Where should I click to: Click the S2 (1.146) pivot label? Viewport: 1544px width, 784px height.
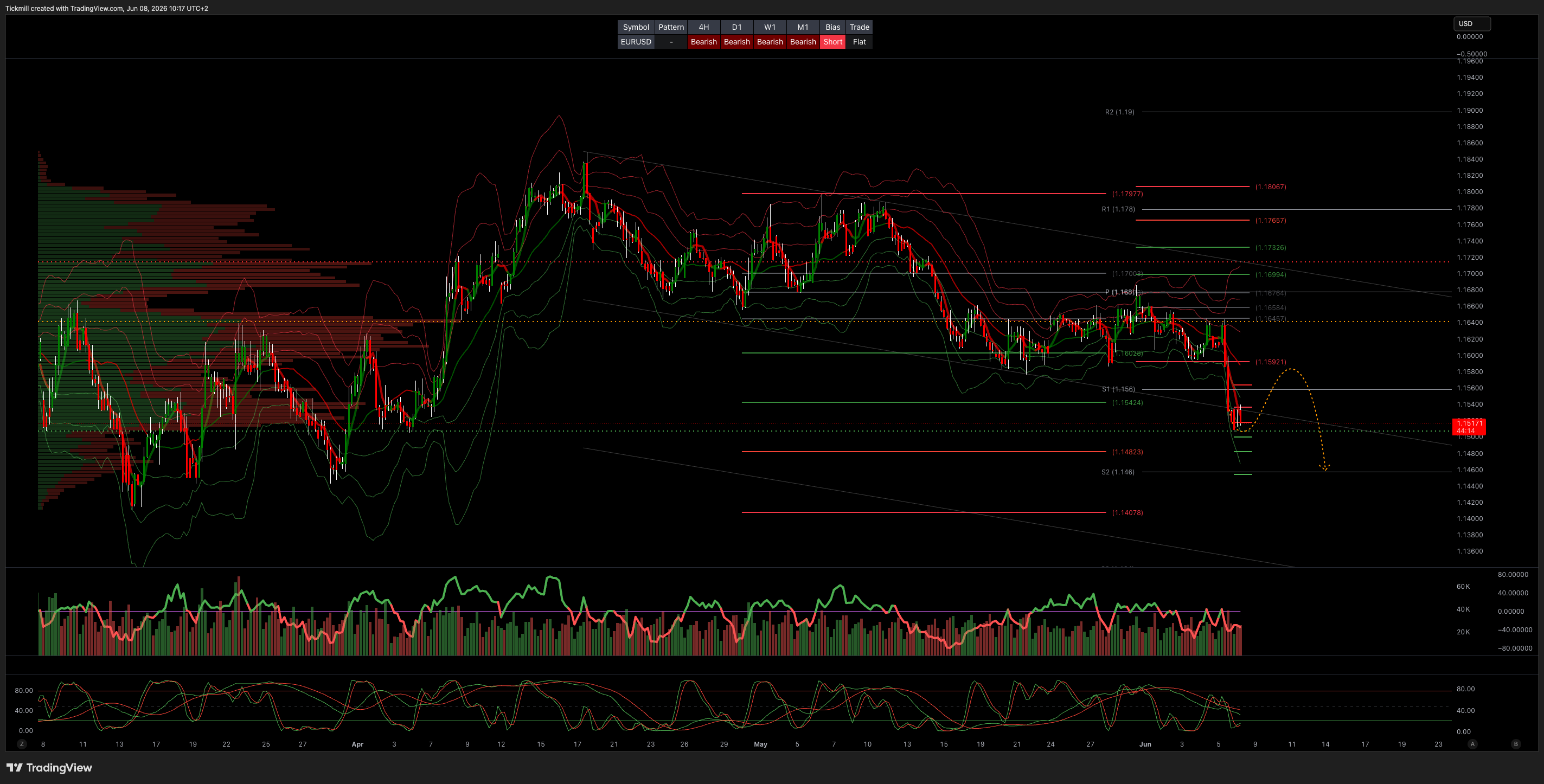click(1118, 472)
